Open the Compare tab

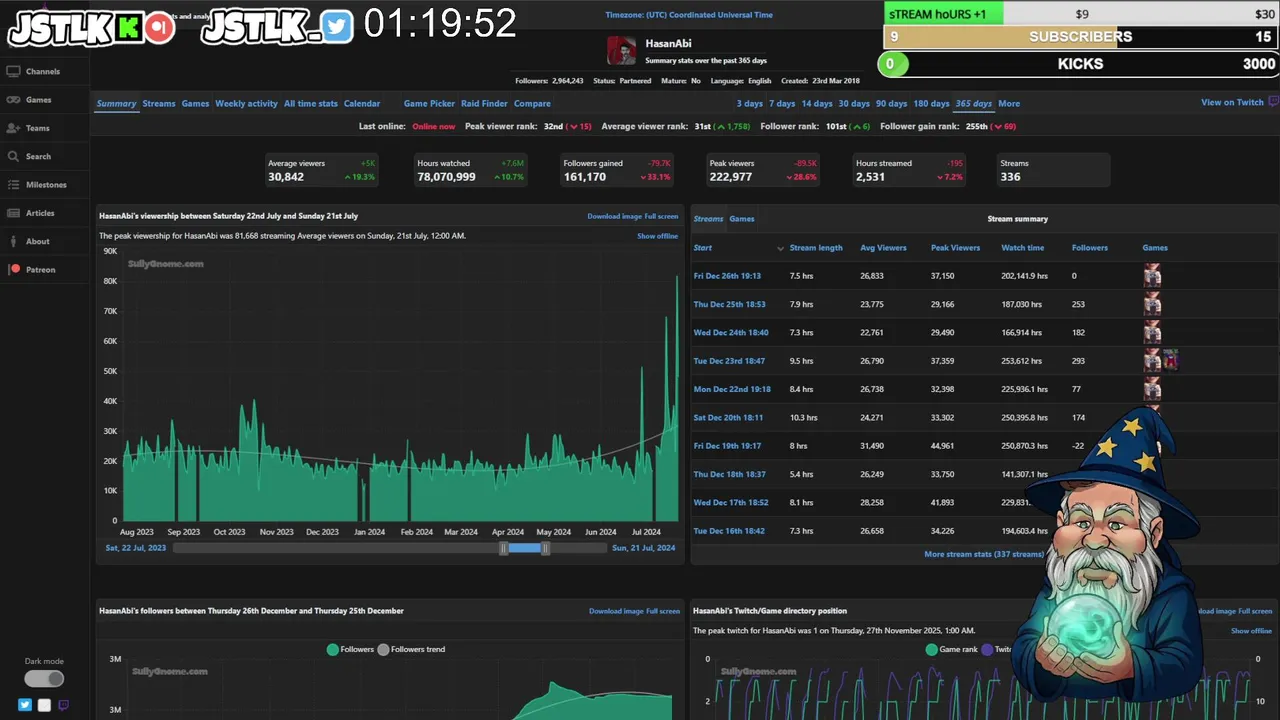click(x=532, y=103)
